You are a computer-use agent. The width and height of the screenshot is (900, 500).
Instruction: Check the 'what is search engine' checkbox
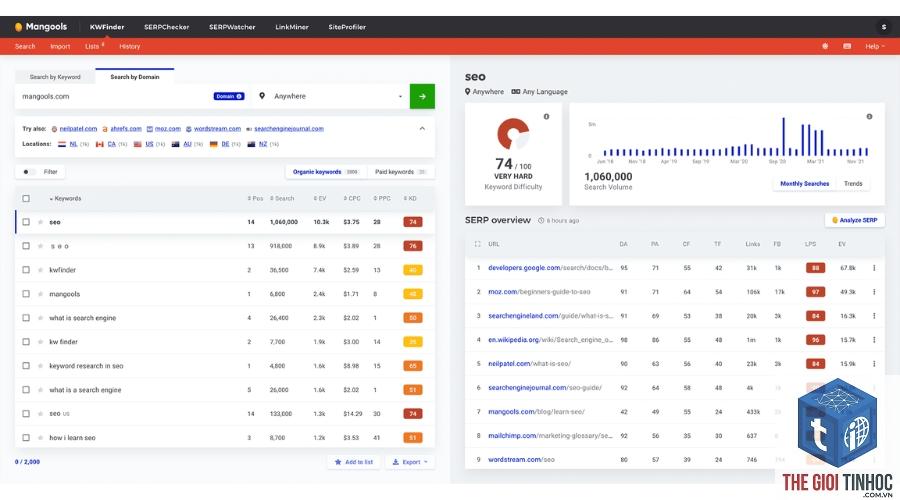point(26,317)
